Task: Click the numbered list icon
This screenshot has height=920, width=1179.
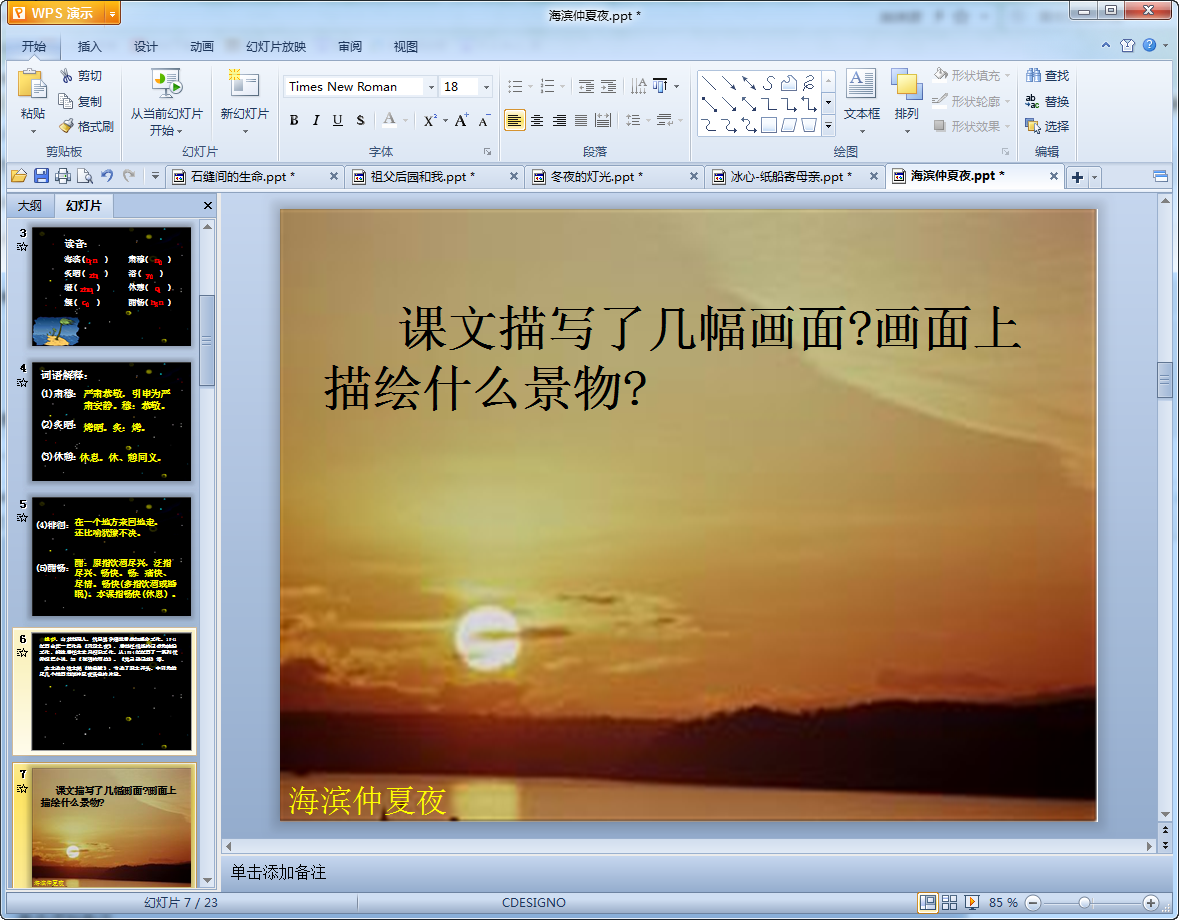Action: (548, 86)
